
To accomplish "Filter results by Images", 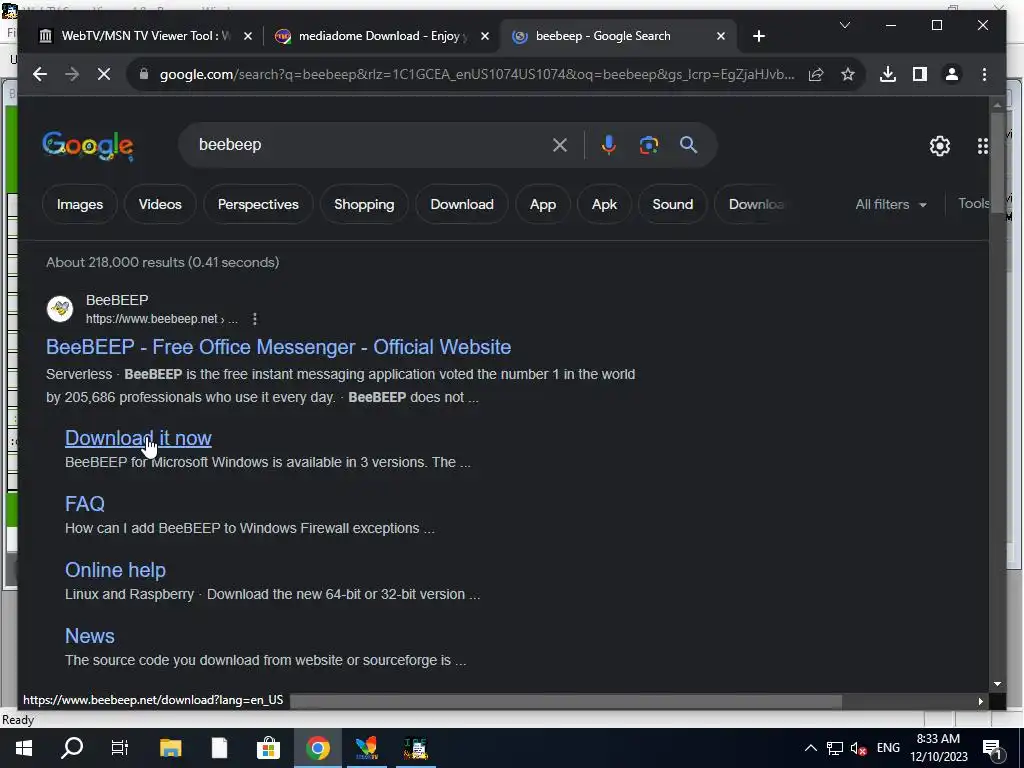I will [x=80, y=204].
